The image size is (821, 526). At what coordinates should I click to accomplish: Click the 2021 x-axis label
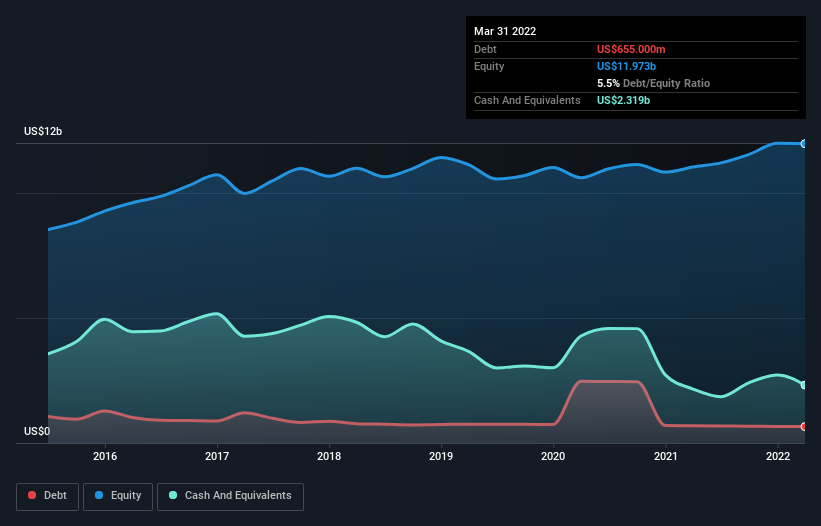(665, 456)
